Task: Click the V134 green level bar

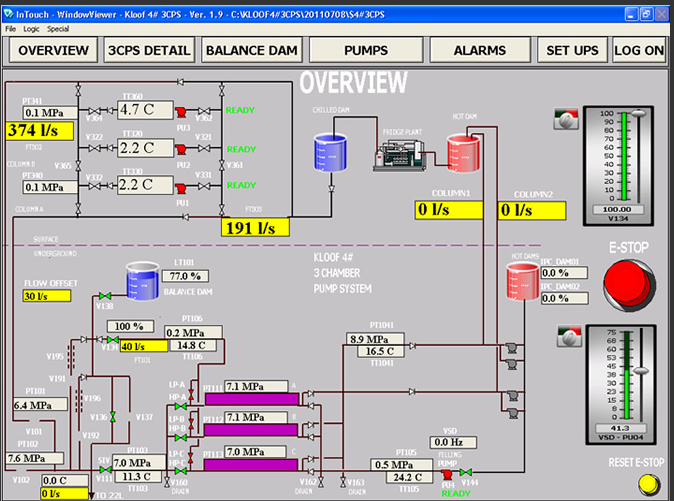Action: tap(624, 156)
